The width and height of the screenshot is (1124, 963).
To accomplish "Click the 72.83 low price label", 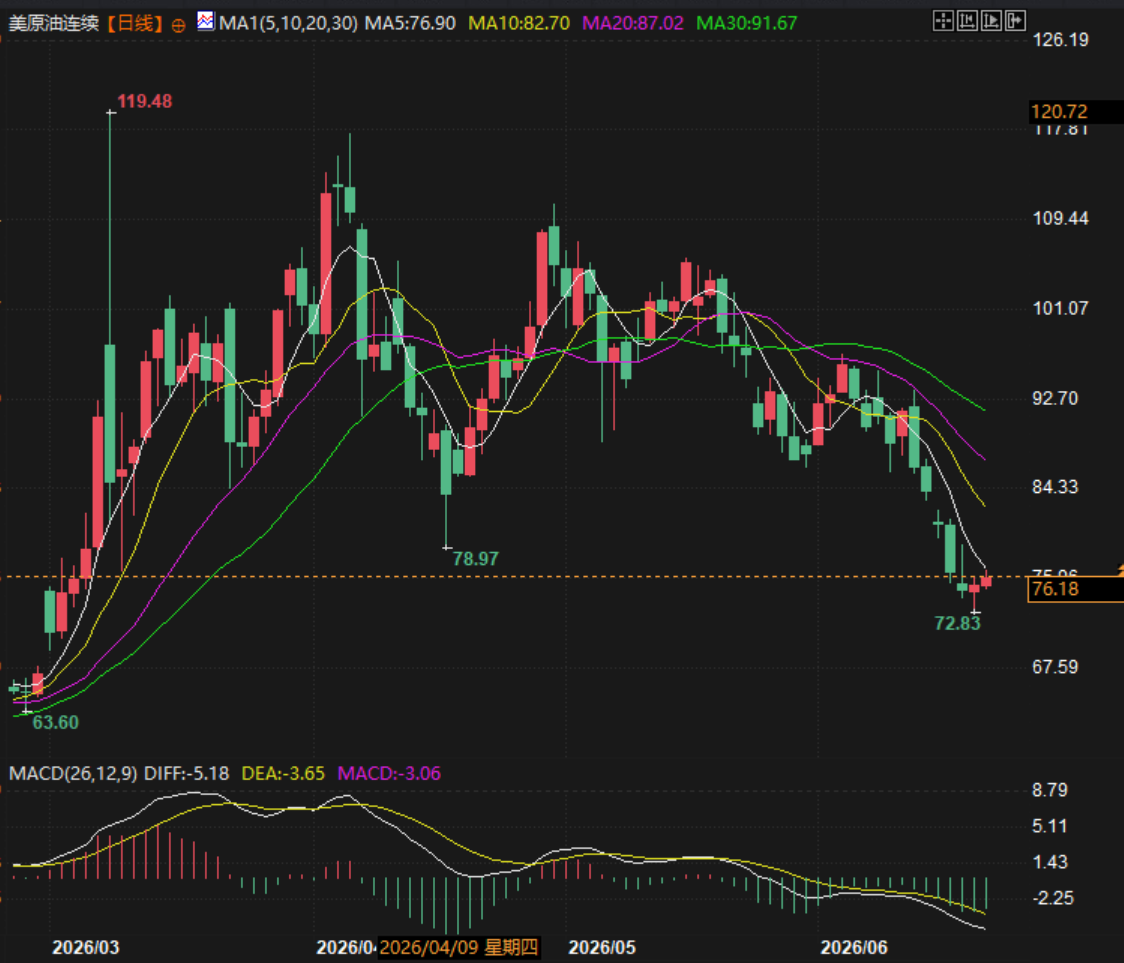I will [x=958, y=623].
